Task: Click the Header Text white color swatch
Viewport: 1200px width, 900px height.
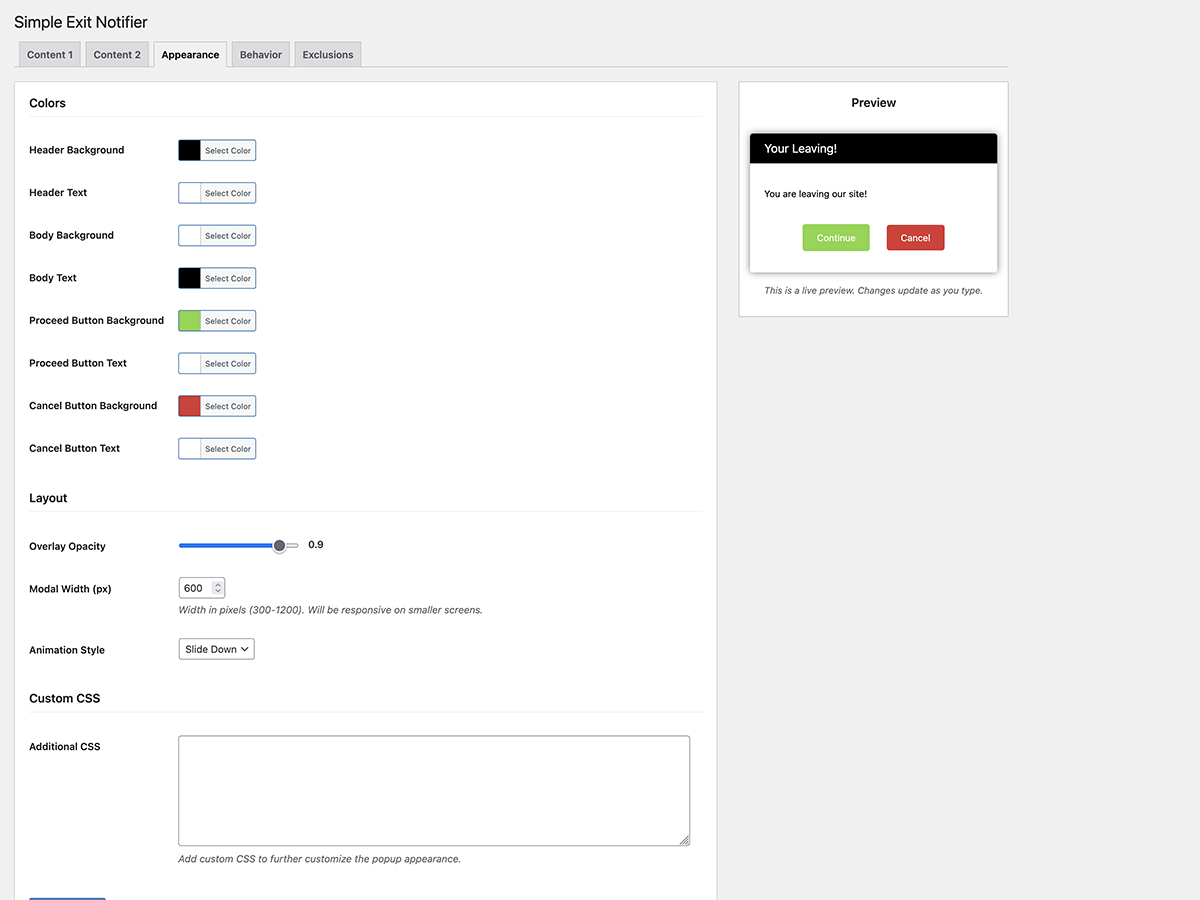Action: click(190, 193)
